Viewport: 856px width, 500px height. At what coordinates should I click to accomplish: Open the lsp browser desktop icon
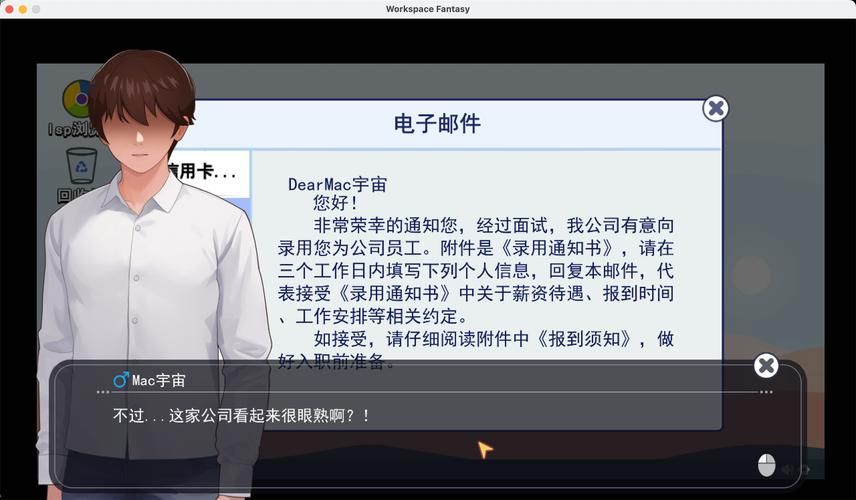click(77, 100)
